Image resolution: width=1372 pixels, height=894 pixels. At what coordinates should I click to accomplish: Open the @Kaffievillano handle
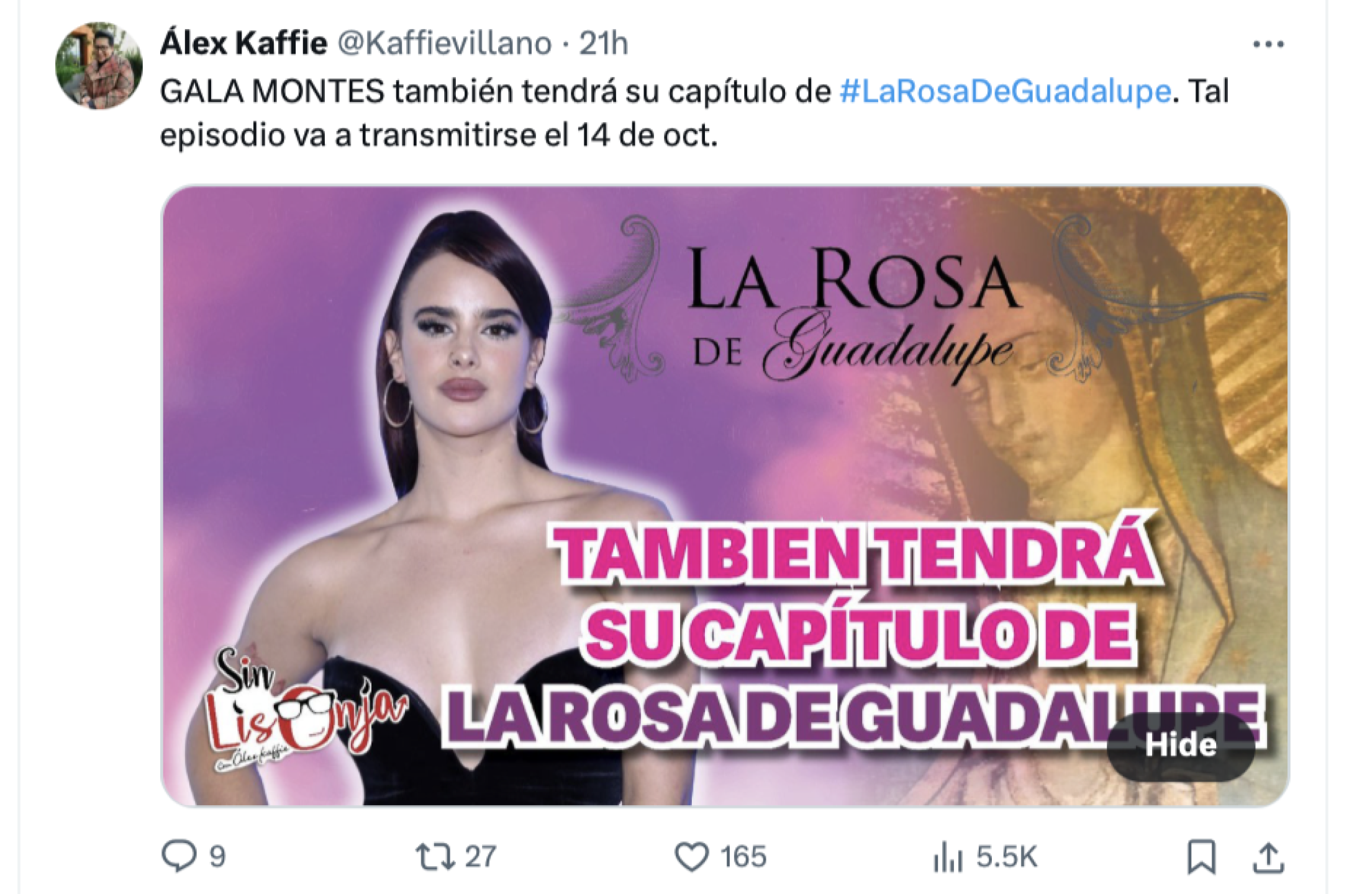[x=445, y=43]
